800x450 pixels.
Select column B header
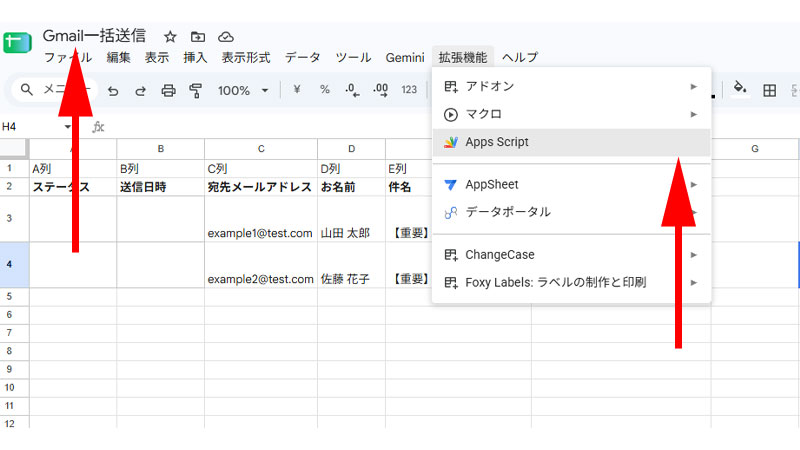click(161, 149)
